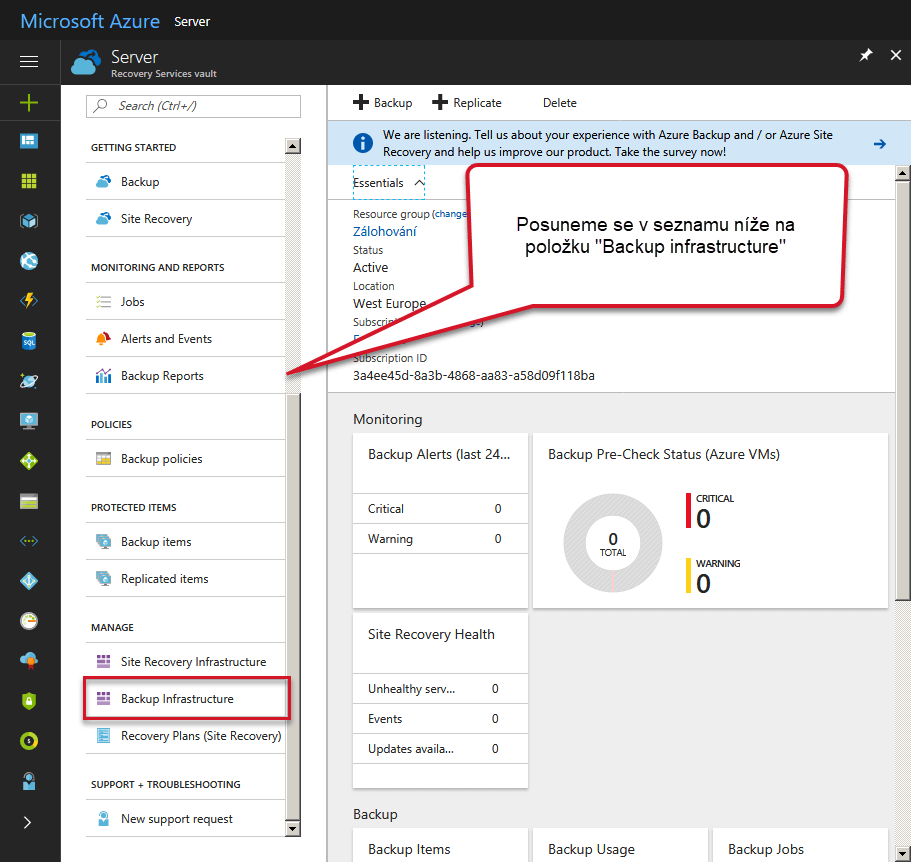Screen dimensions: 911x862
Task: Click the Subscription ID value 3a4ee45d-8a3b...
Action: pos(474,376)
